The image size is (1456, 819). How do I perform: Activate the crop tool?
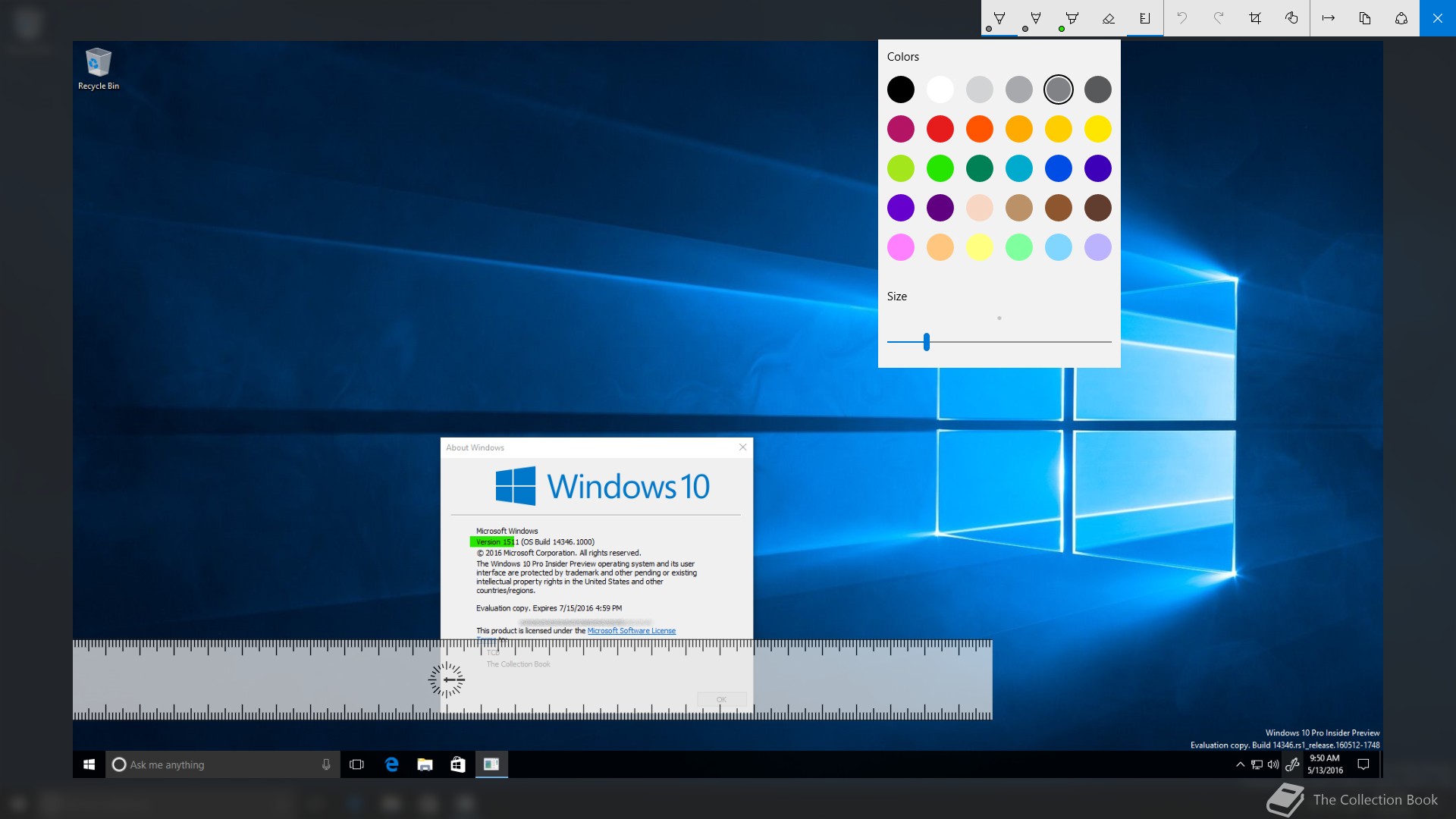1255,18
